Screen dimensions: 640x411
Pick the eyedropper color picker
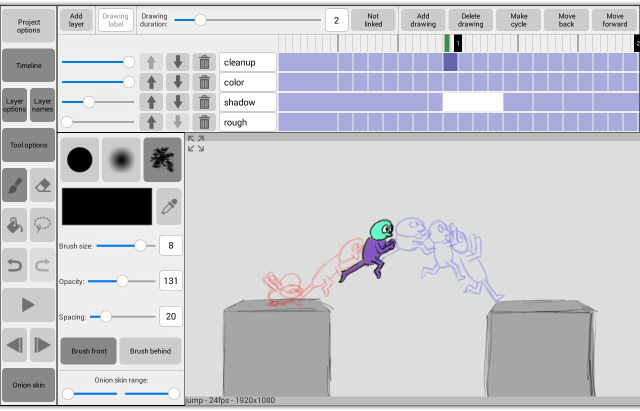(x=170, y=205)
